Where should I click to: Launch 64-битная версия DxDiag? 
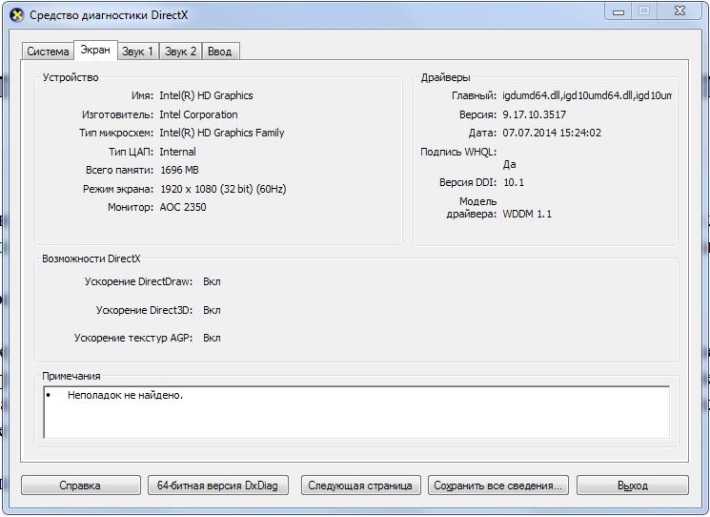(217, 485)
